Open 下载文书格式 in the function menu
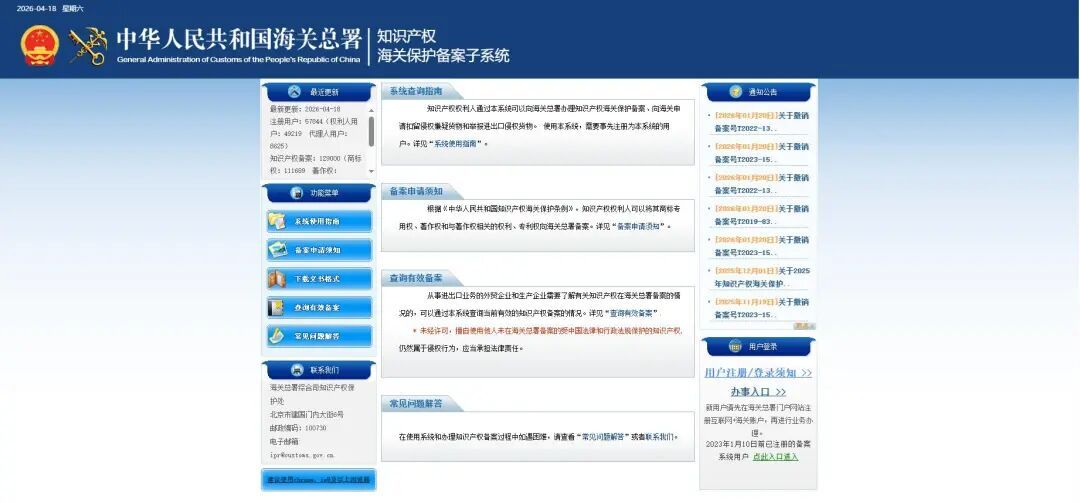Viewport: 1080px width, 503px height. coord(319,279)
